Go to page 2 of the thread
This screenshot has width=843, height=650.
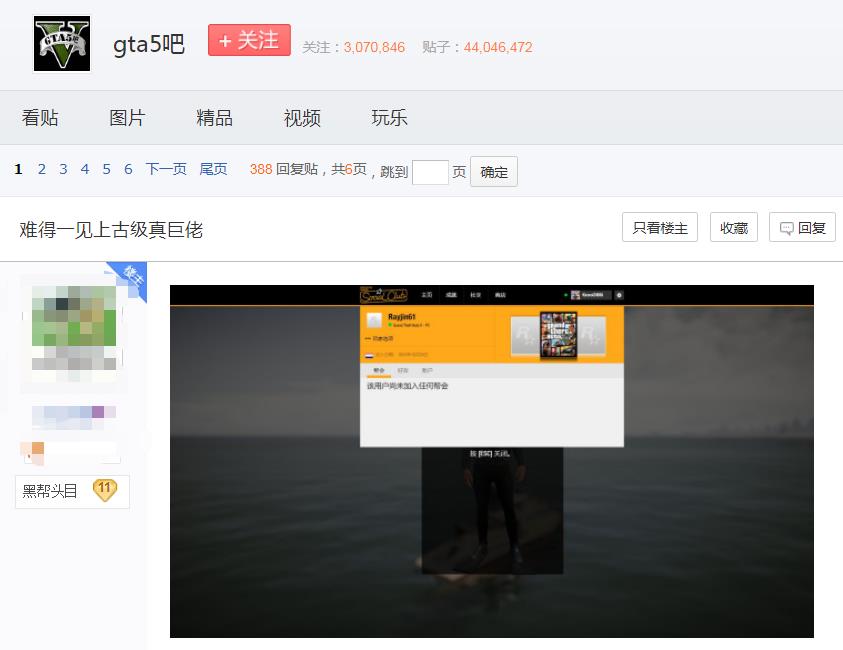pyautogui.click(x=42, y=170)
